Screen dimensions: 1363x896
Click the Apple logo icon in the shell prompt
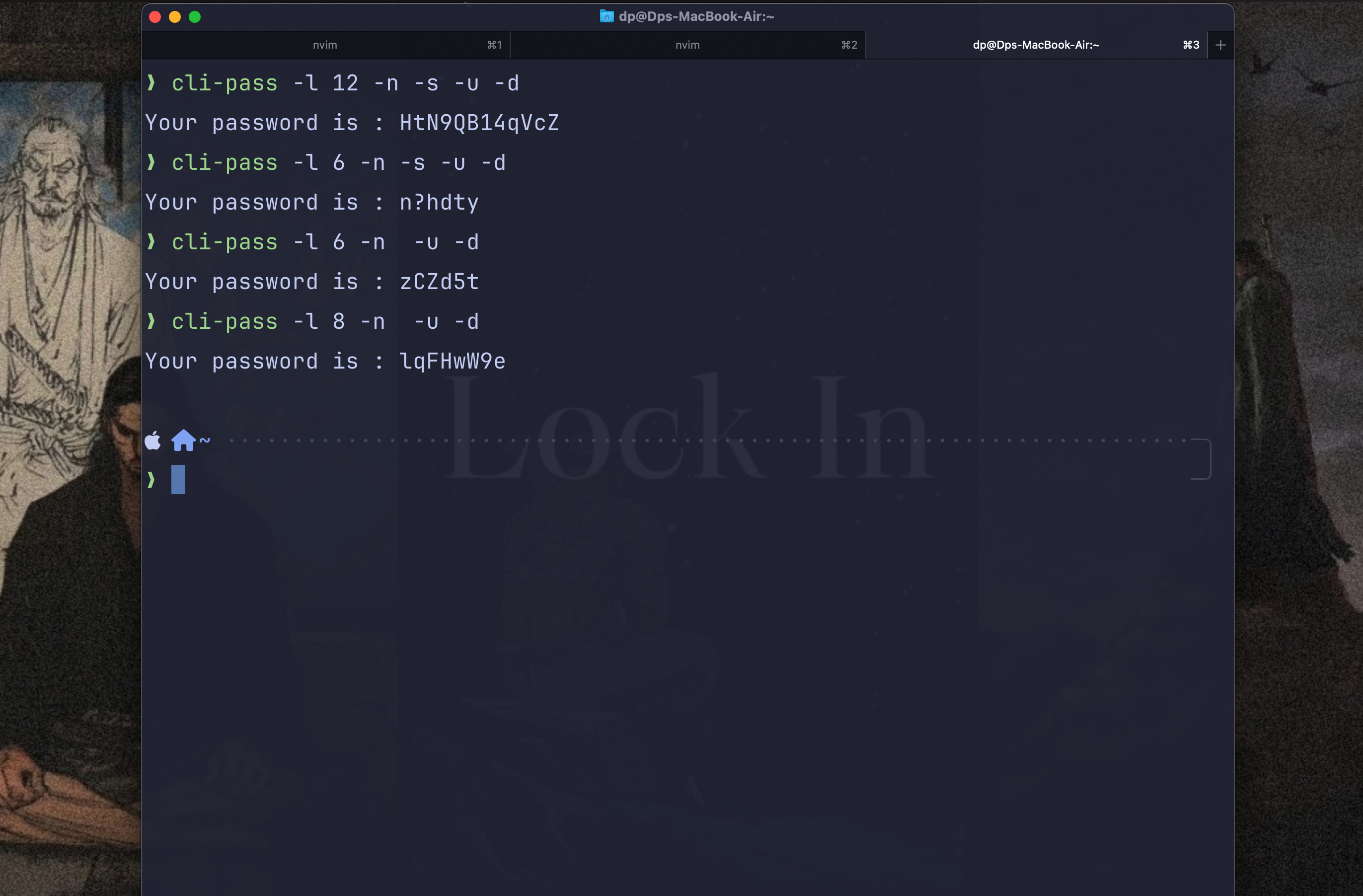point(153,440)
